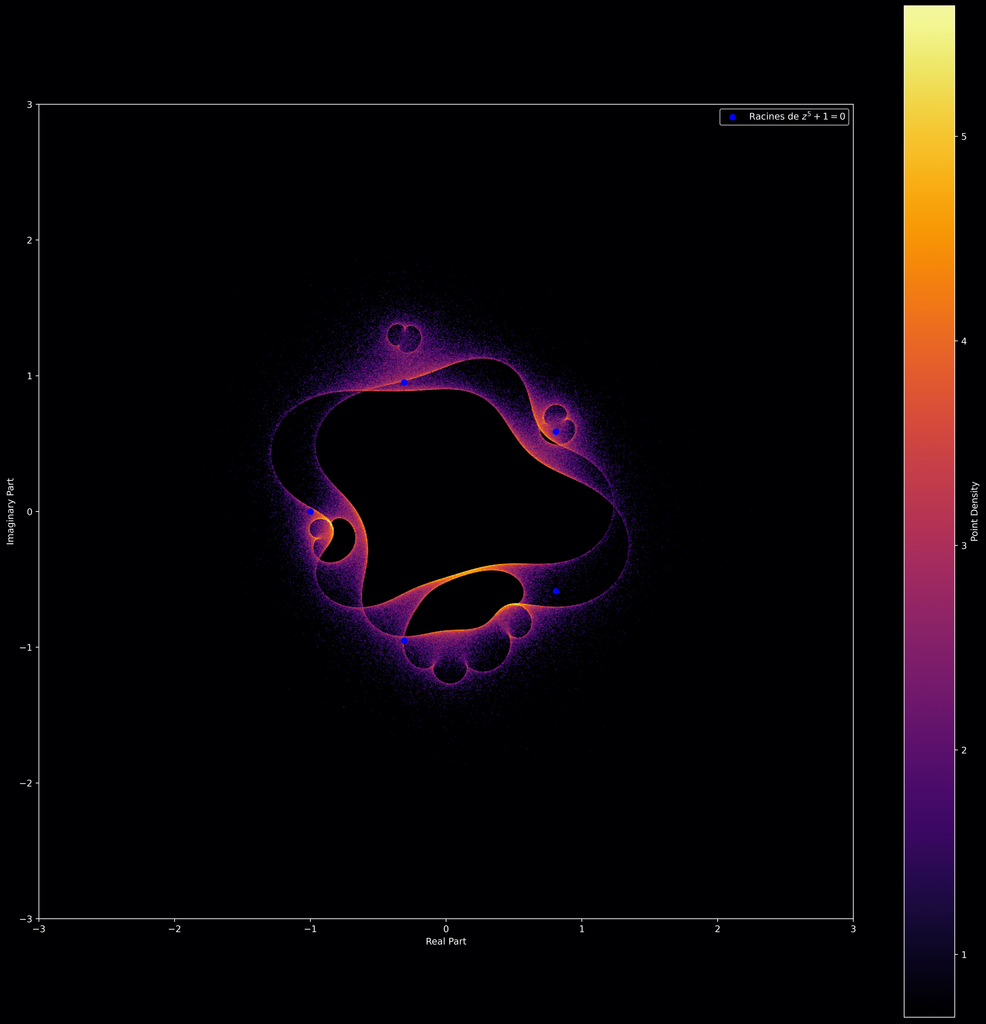986x1024 pixels.
Task: Click the x-axis tick label 0
Action: point(446,929)
